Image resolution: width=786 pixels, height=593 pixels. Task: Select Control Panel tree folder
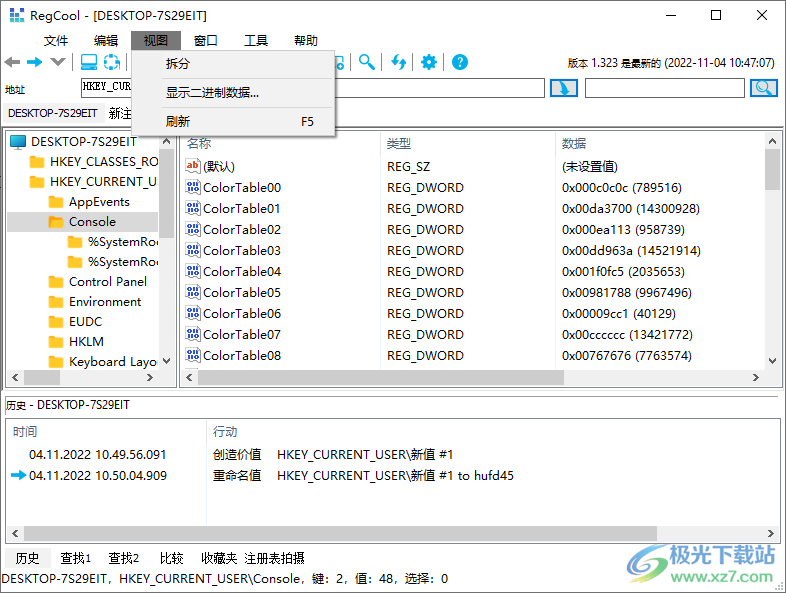point(108,282)
